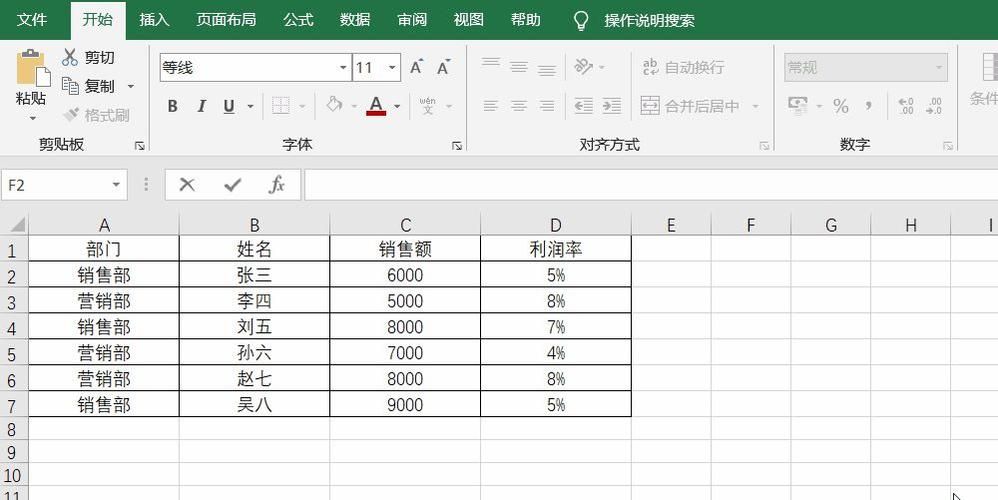Screen dimensions: 998x500
Task: Click the Cut (剪切) scissors icon
Action: point(70,57)
